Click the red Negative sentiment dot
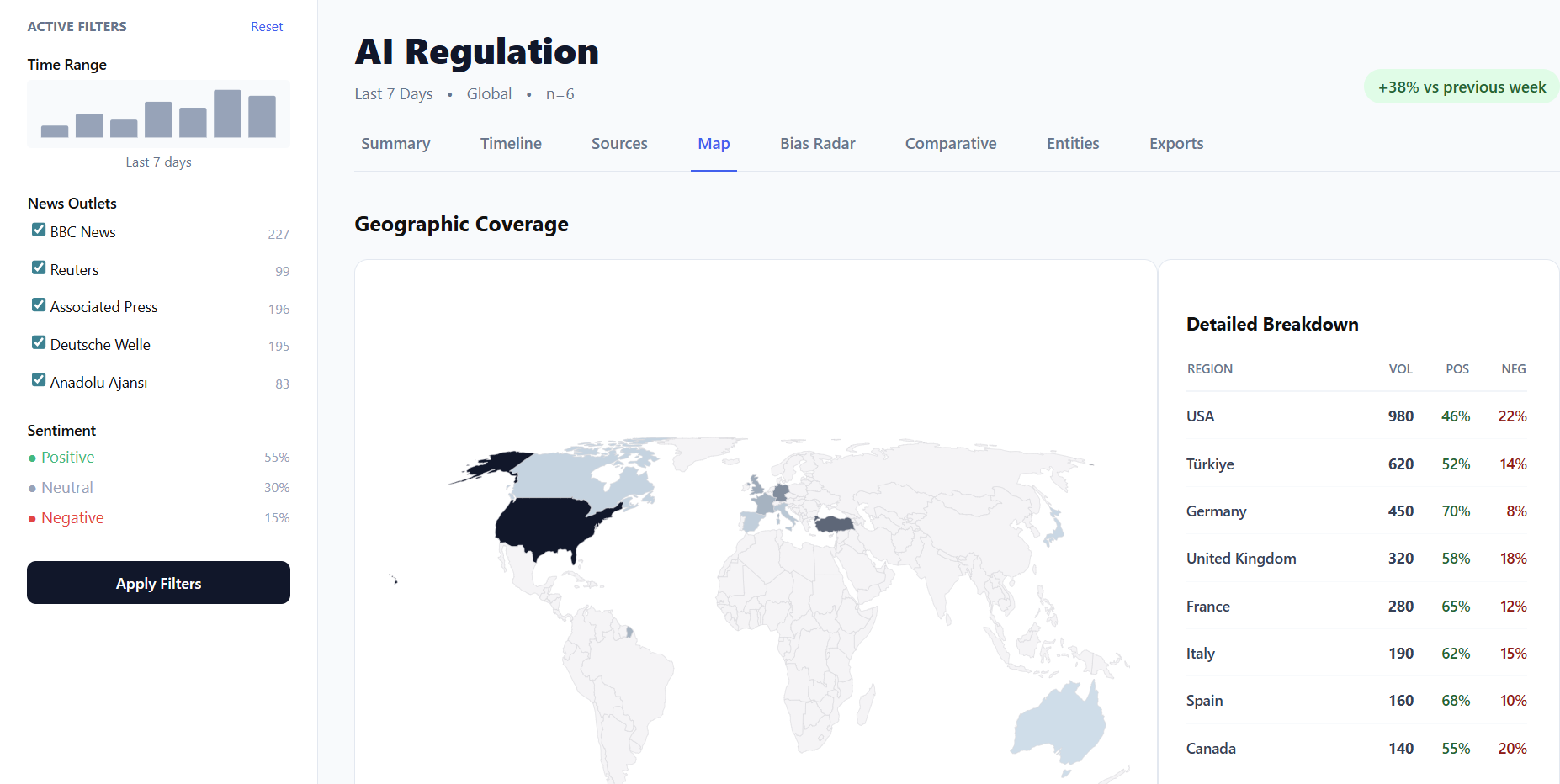Screen dimensions: 1560x784 [x=33, y=518]
